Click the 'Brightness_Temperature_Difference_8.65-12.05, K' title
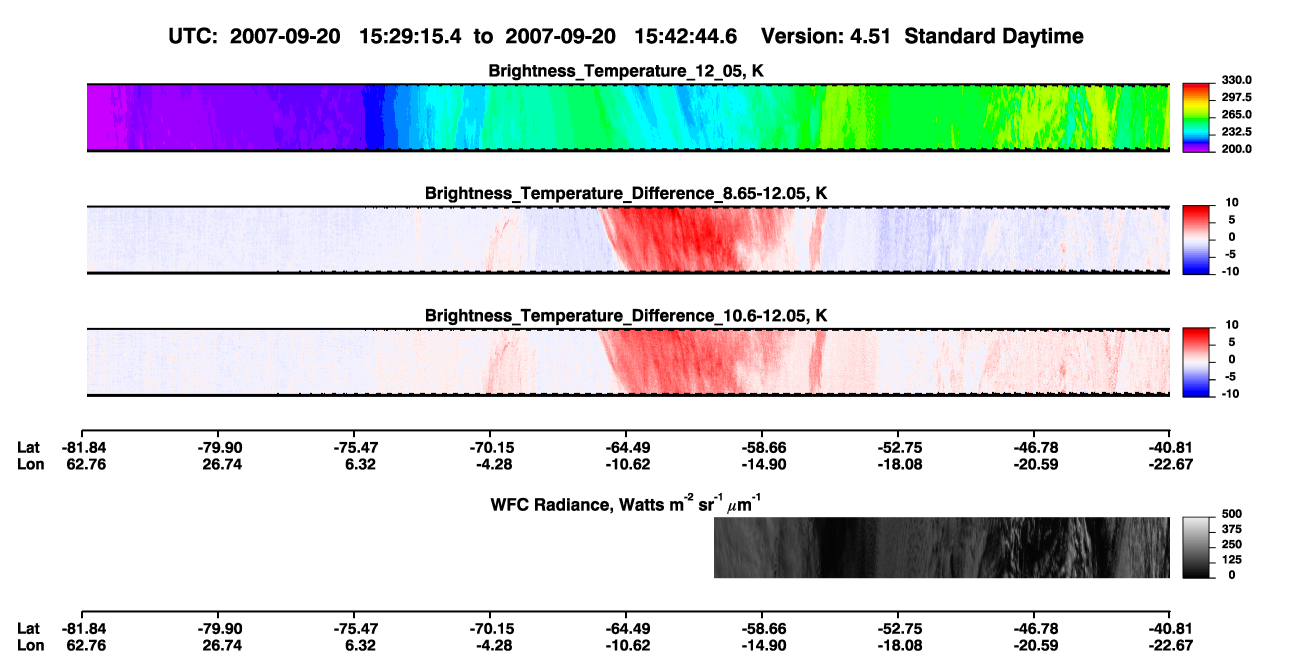The image size is (1300, 667). click(627, 193)
